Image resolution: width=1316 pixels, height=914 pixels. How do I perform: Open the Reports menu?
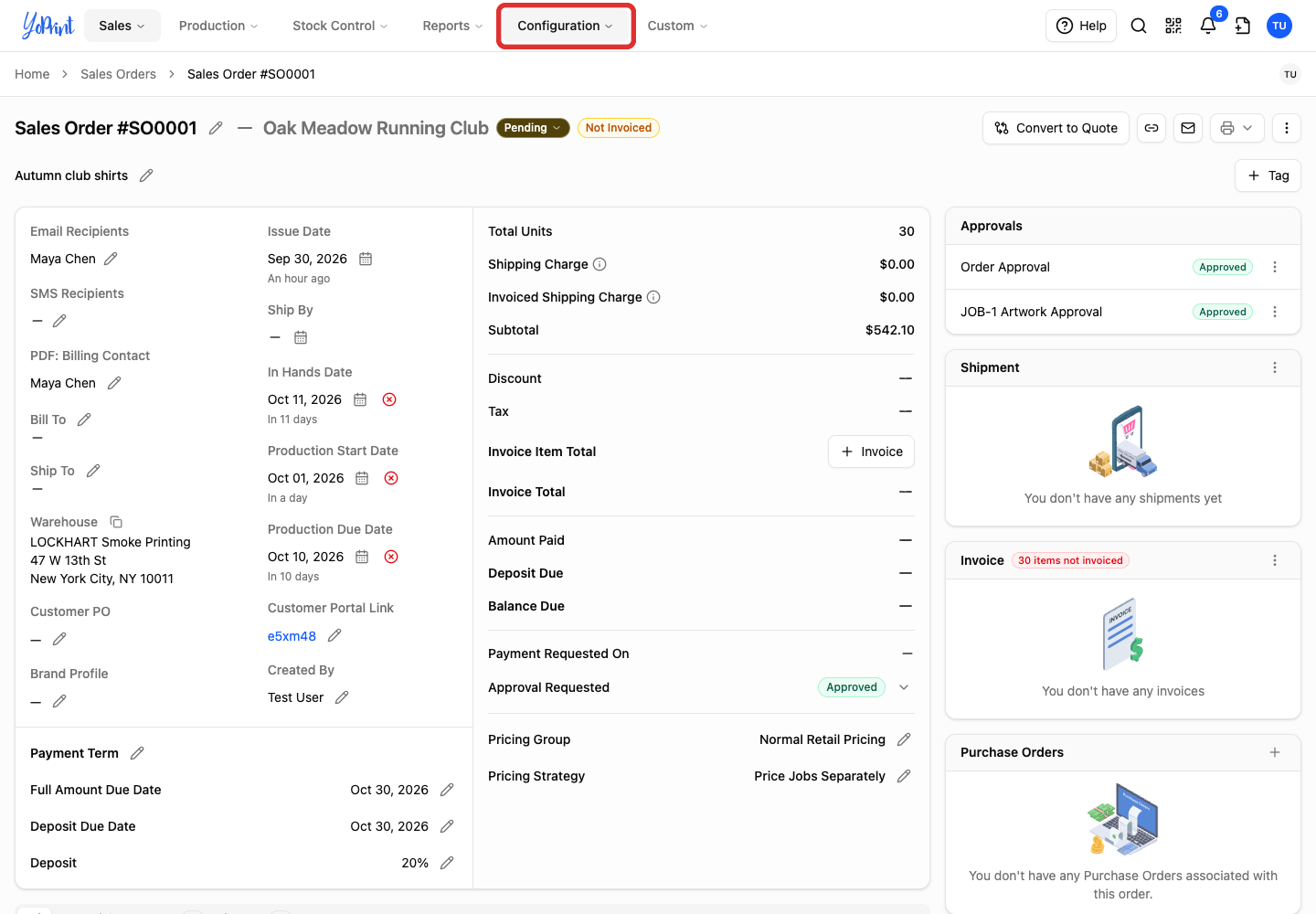pyautogui.click(x=452, y=26)
